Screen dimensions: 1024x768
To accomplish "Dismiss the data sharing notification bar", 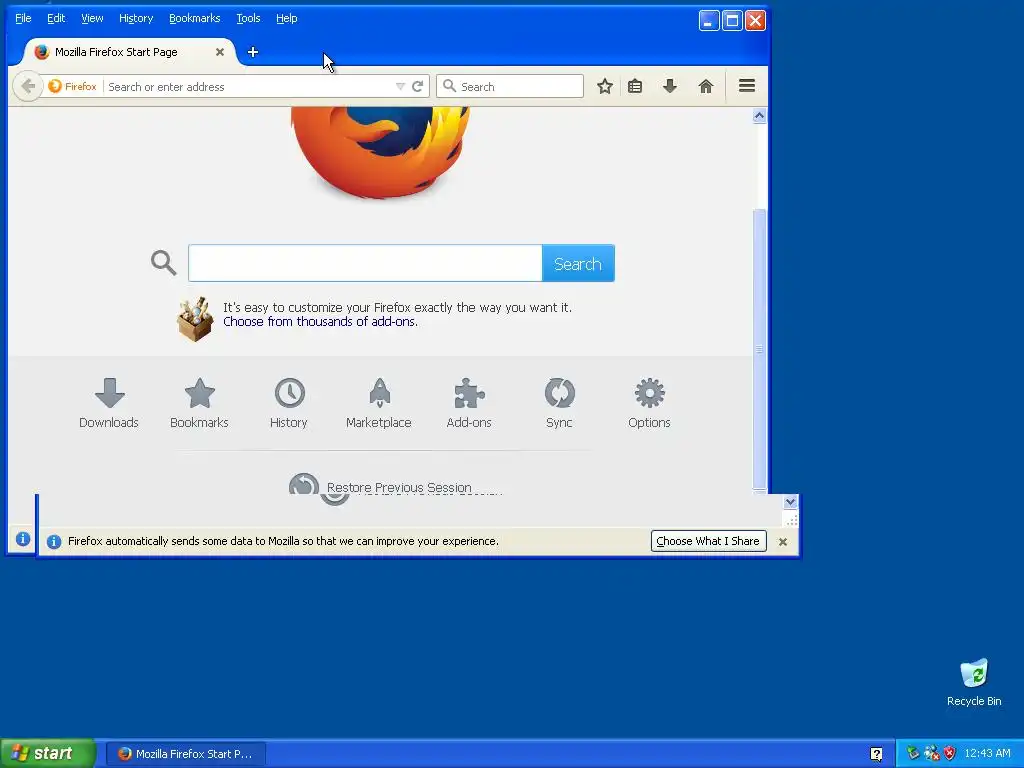I will 783,541.
